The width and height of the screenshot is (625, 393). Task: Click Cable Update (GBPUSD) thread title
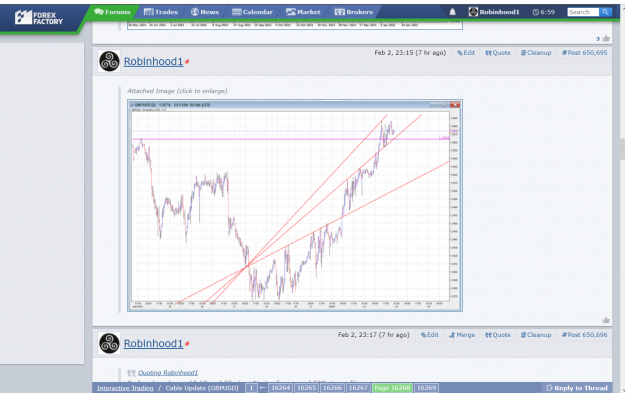[202, 388]
